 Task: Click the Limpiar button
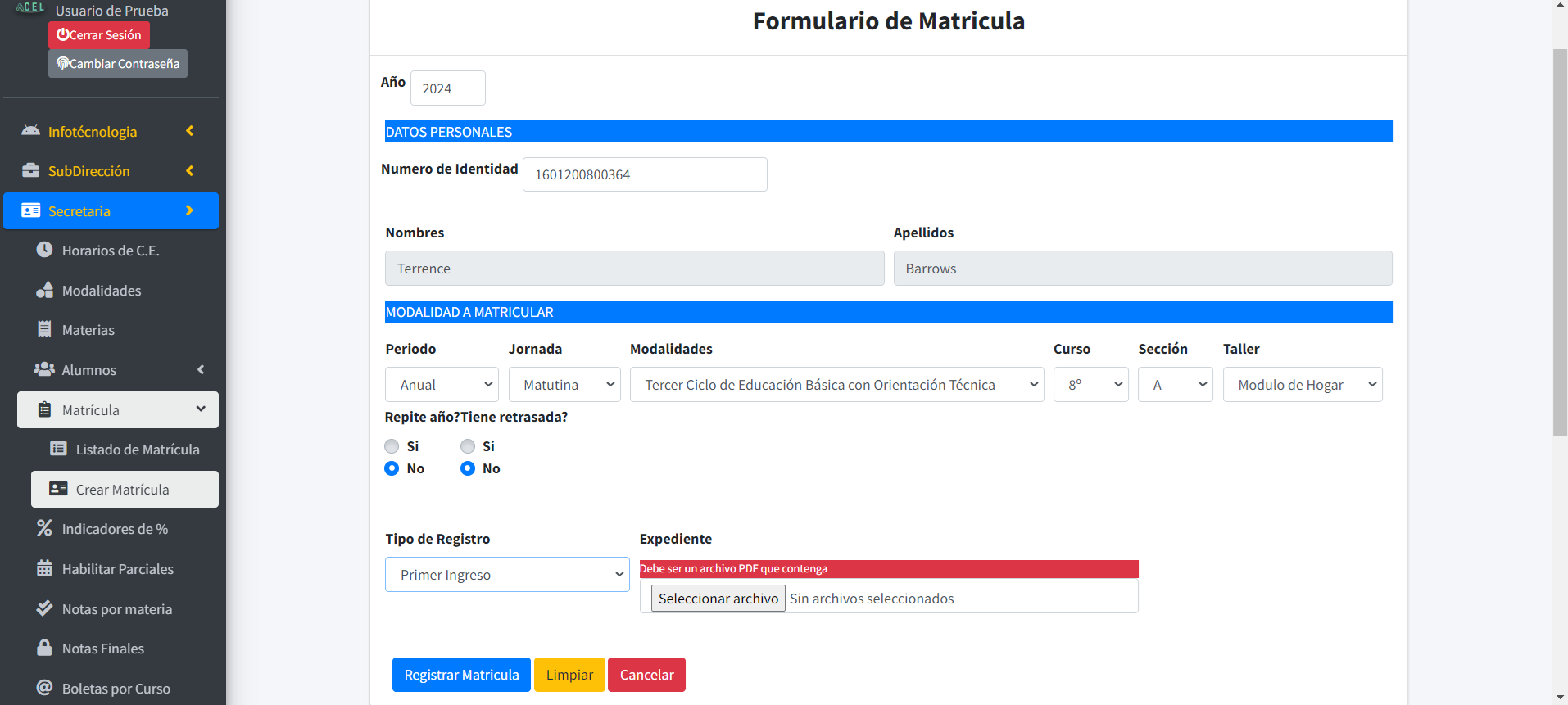click(x=569, y=675)
